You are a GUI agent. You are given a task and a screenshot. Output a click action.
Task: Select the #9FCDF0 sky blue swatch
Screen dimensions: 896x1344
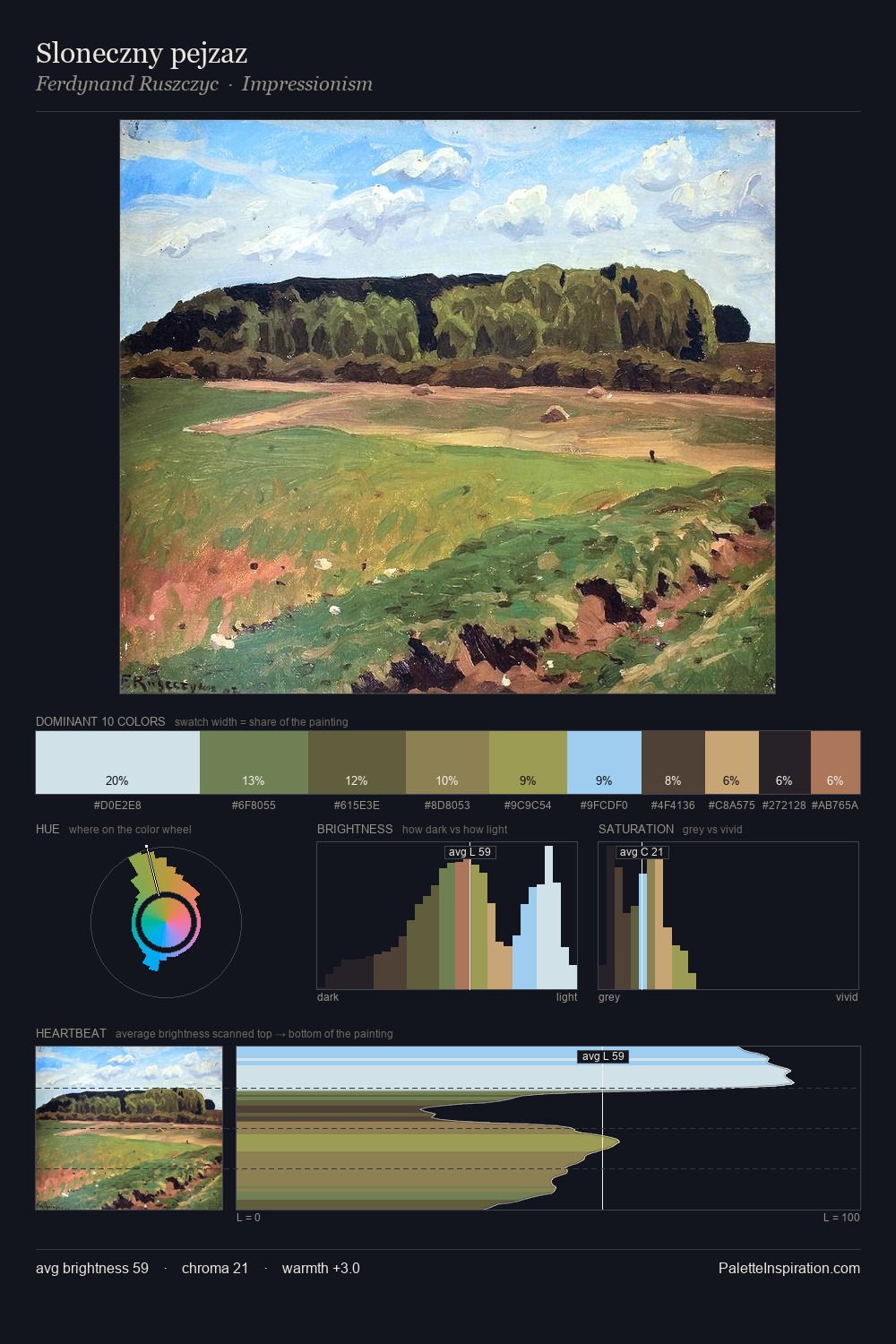point(604,762)
